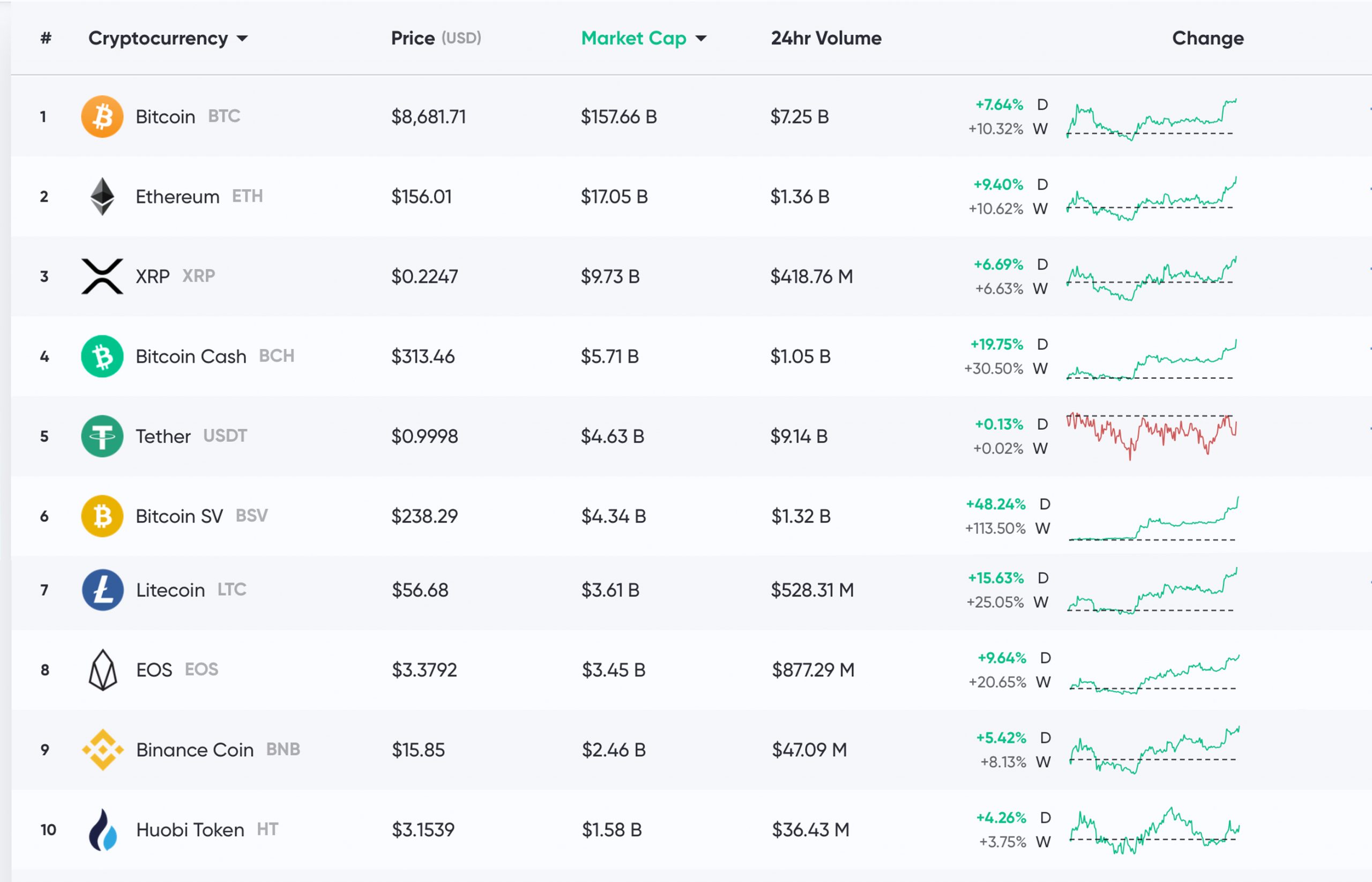This screenshot has width=1372, height=882.
Task: Click XRP volume $418.76 M
Action: [811, 276]
